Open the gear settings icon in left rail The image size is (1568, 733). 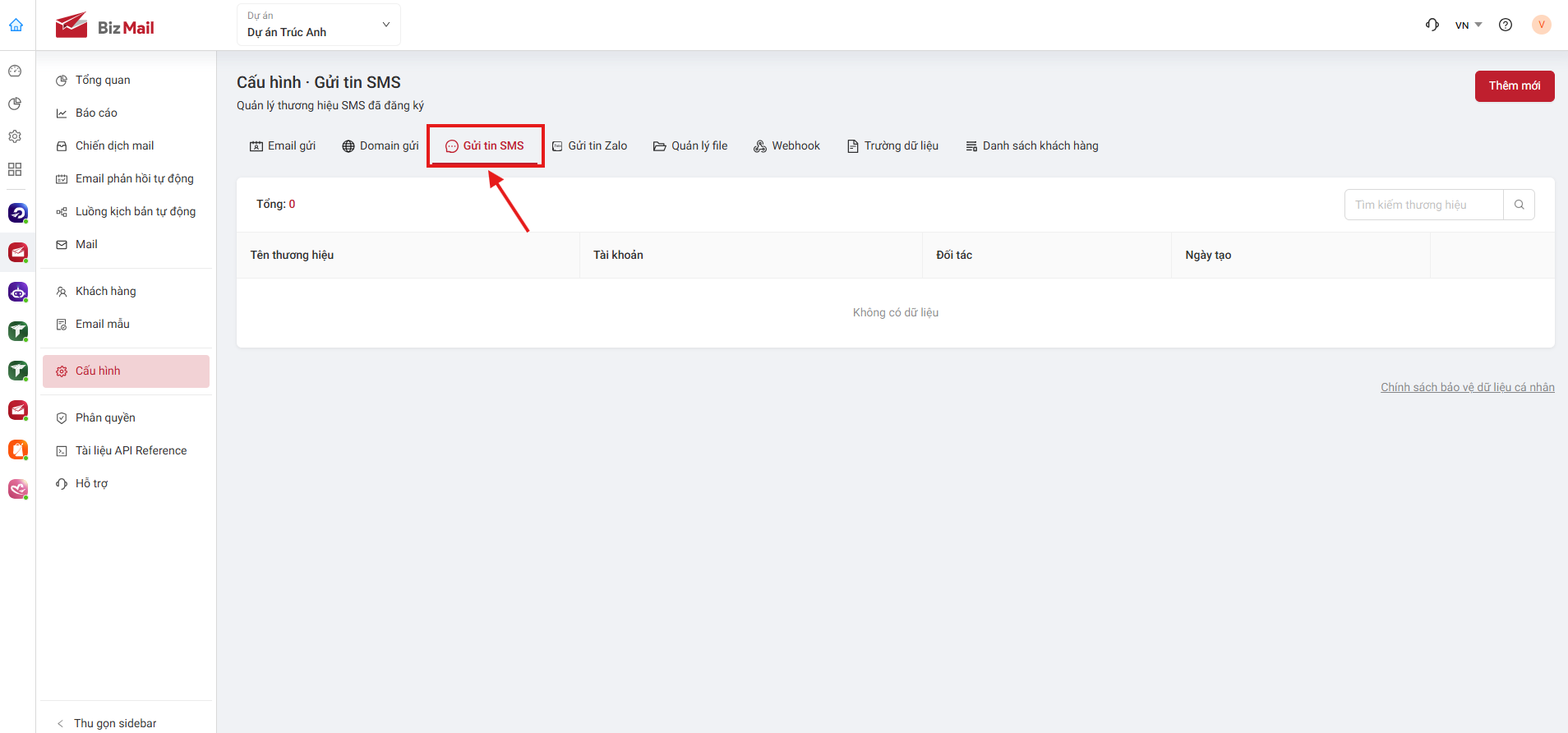click(15, 136)
